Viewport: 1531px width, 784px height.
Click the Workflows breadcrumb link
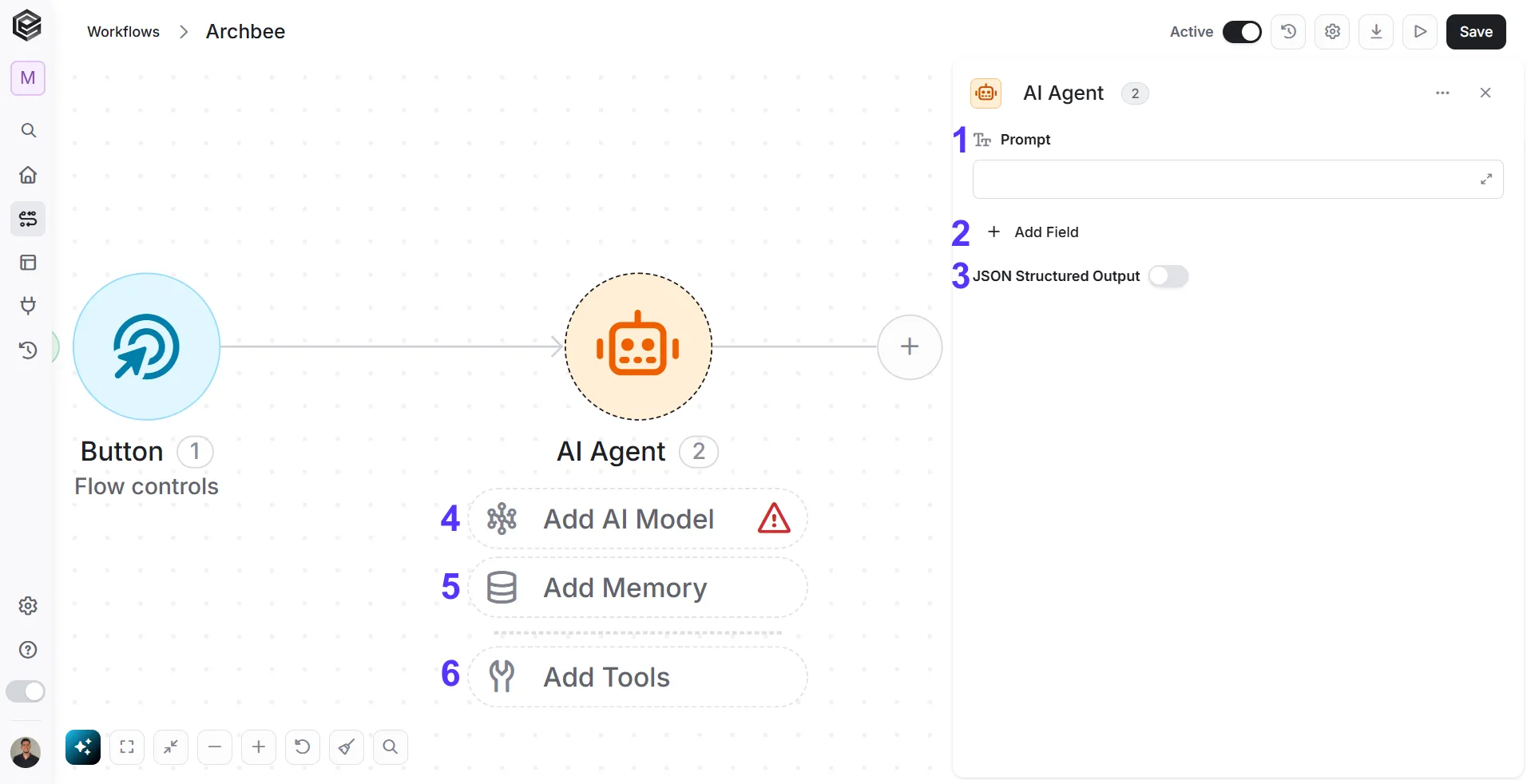(x=123, y=32)
